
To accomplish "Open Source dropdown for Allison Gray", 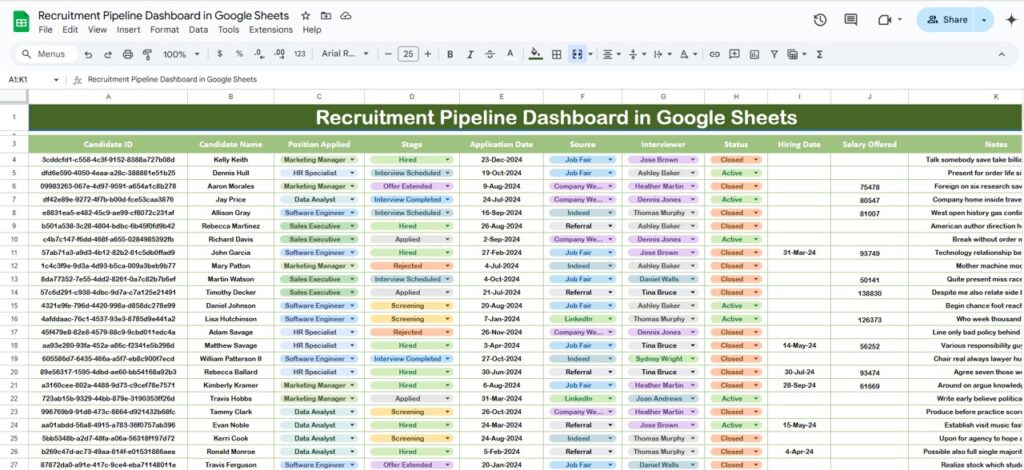I will coord(611,213).
